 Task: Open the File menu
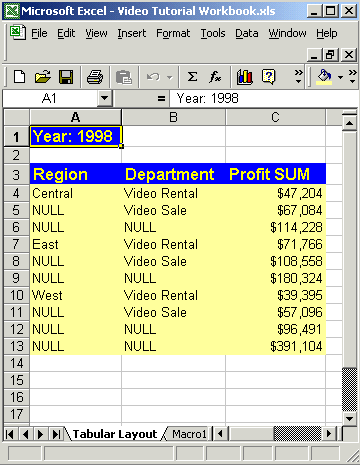[x=39, y=33]
